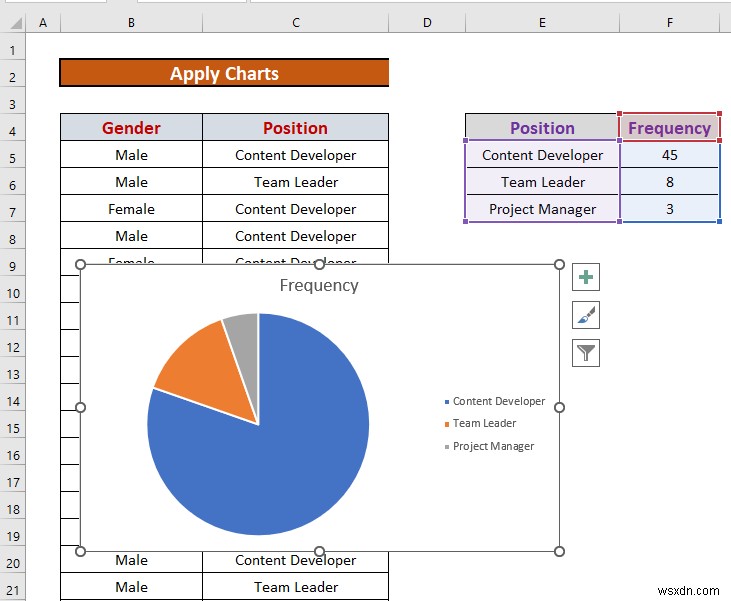Screen dimensions: 731x601
Task: Select the Gender header cell
Action: click(x=131, y=128)
